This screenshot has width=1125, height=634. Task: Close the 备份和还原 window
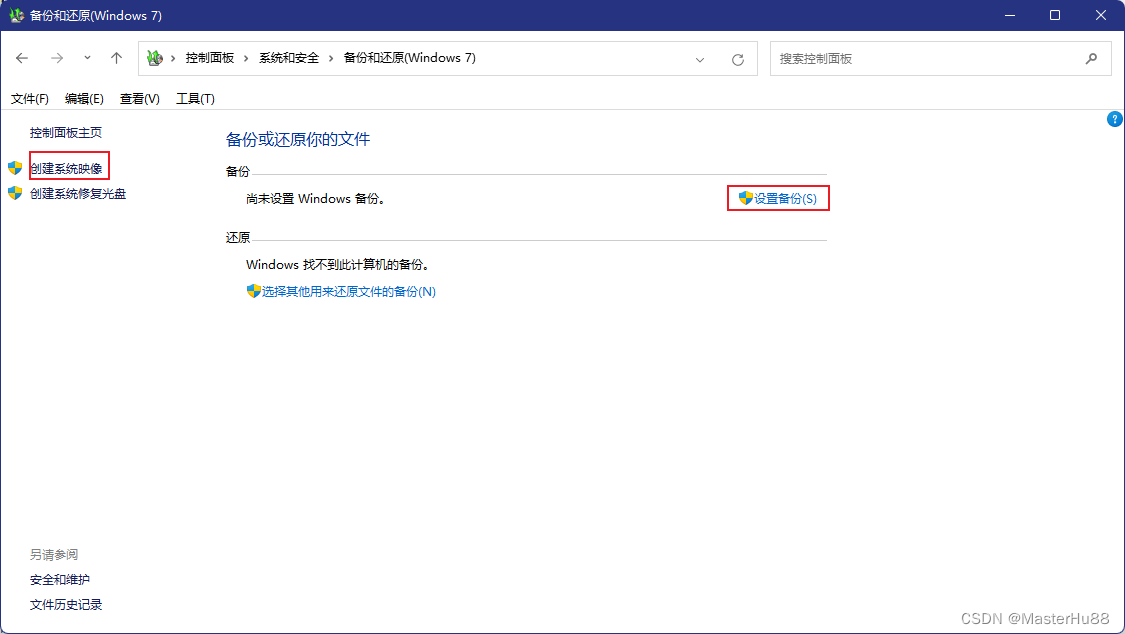click(x=1101, y=15)
